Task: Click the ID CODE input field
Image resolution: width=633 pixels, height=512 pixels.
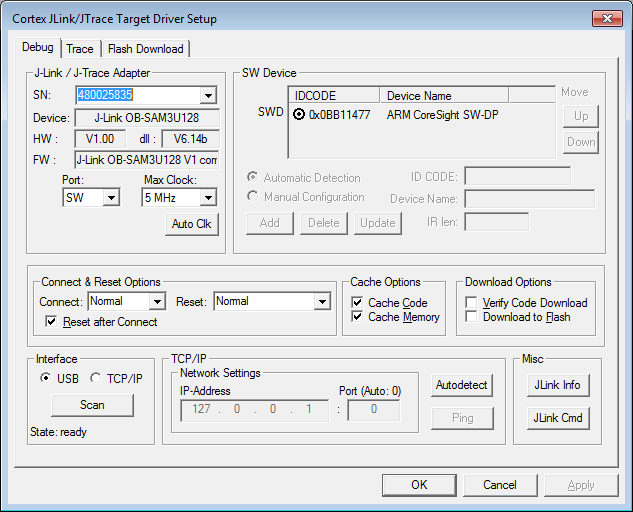Action: point(518,176)
